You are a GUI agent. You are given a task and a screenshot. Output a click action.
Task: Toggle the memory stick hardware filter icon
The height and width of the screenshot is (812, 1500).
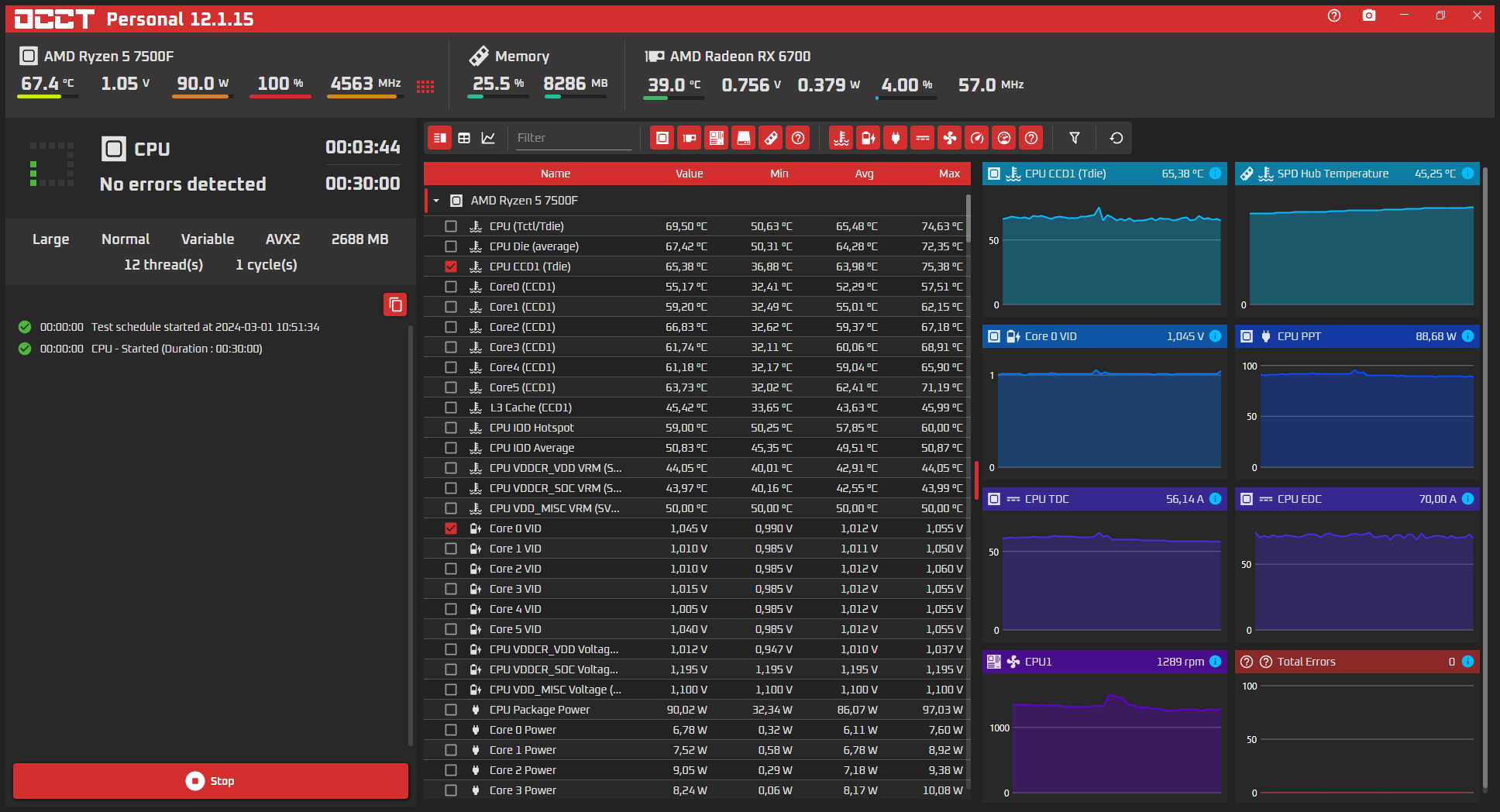(x=771, y=138)
